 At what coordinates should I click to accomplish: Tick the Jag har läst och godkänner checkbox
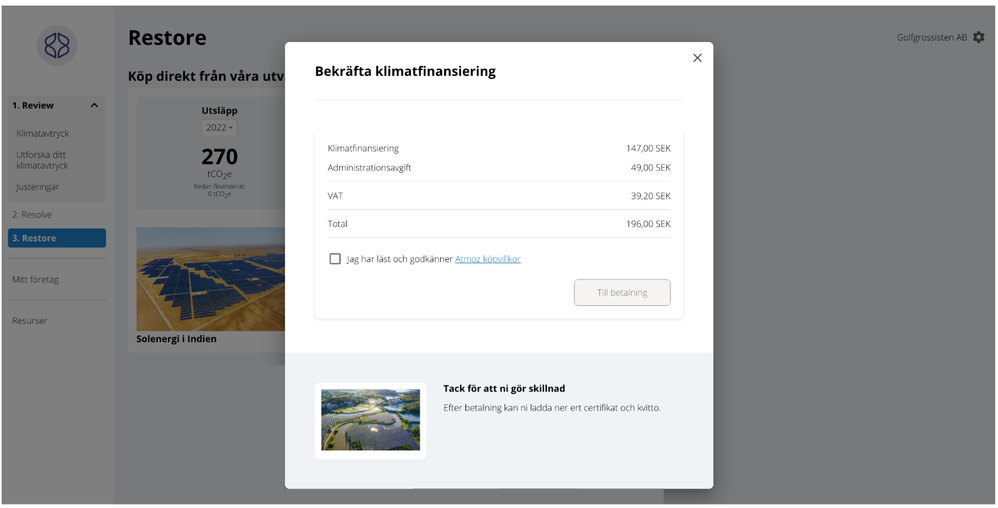coord(335,259)
